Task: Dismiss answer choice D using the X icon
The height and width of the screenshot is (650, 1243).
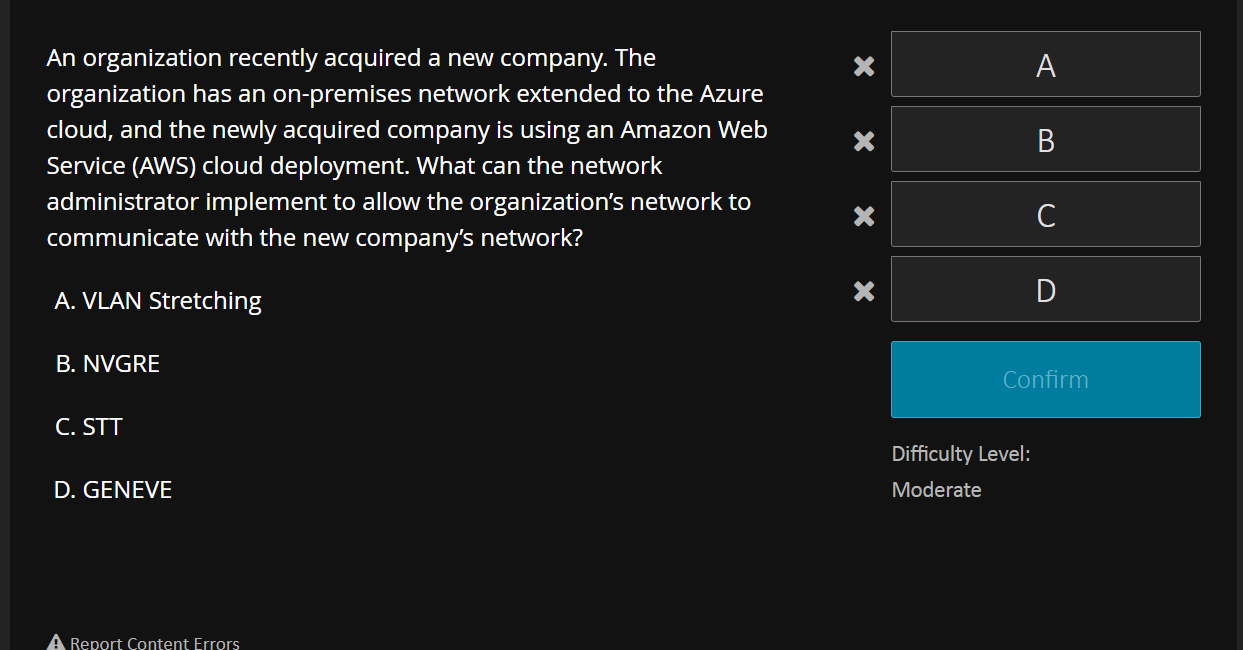Action: click(x=862, y=291)
